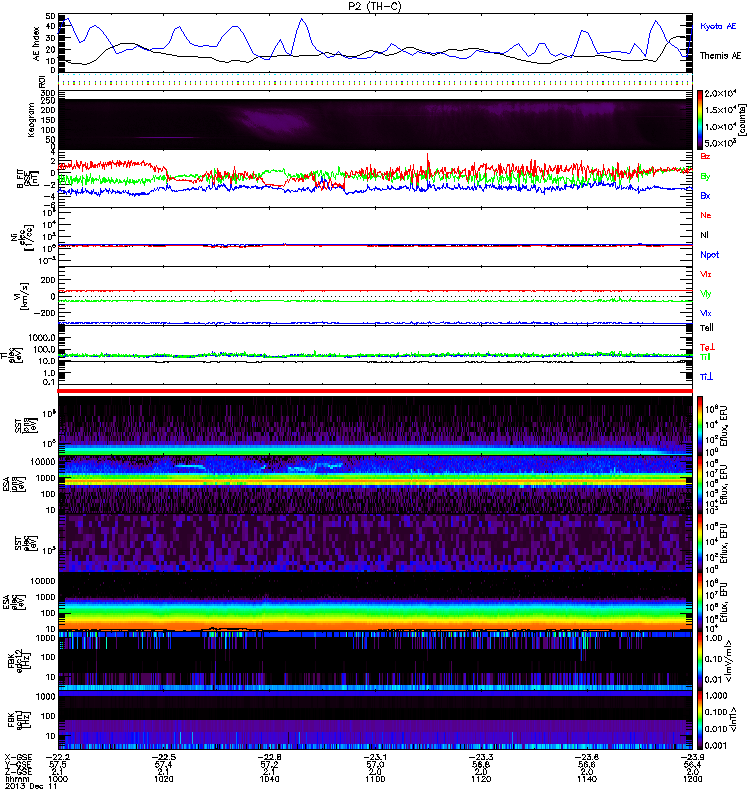Select the time label '1040' on bottom axis
Screen dimensions: 750x800
point(269,779)
